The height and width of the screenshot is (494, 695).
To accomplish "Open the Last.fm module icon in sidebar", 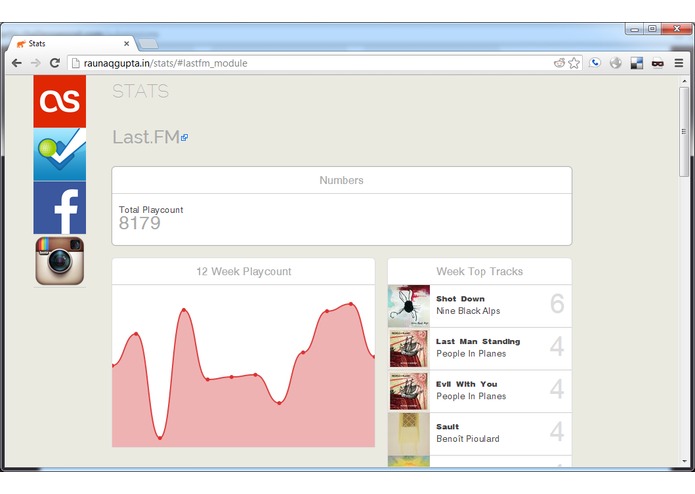I will pos(59,101).
